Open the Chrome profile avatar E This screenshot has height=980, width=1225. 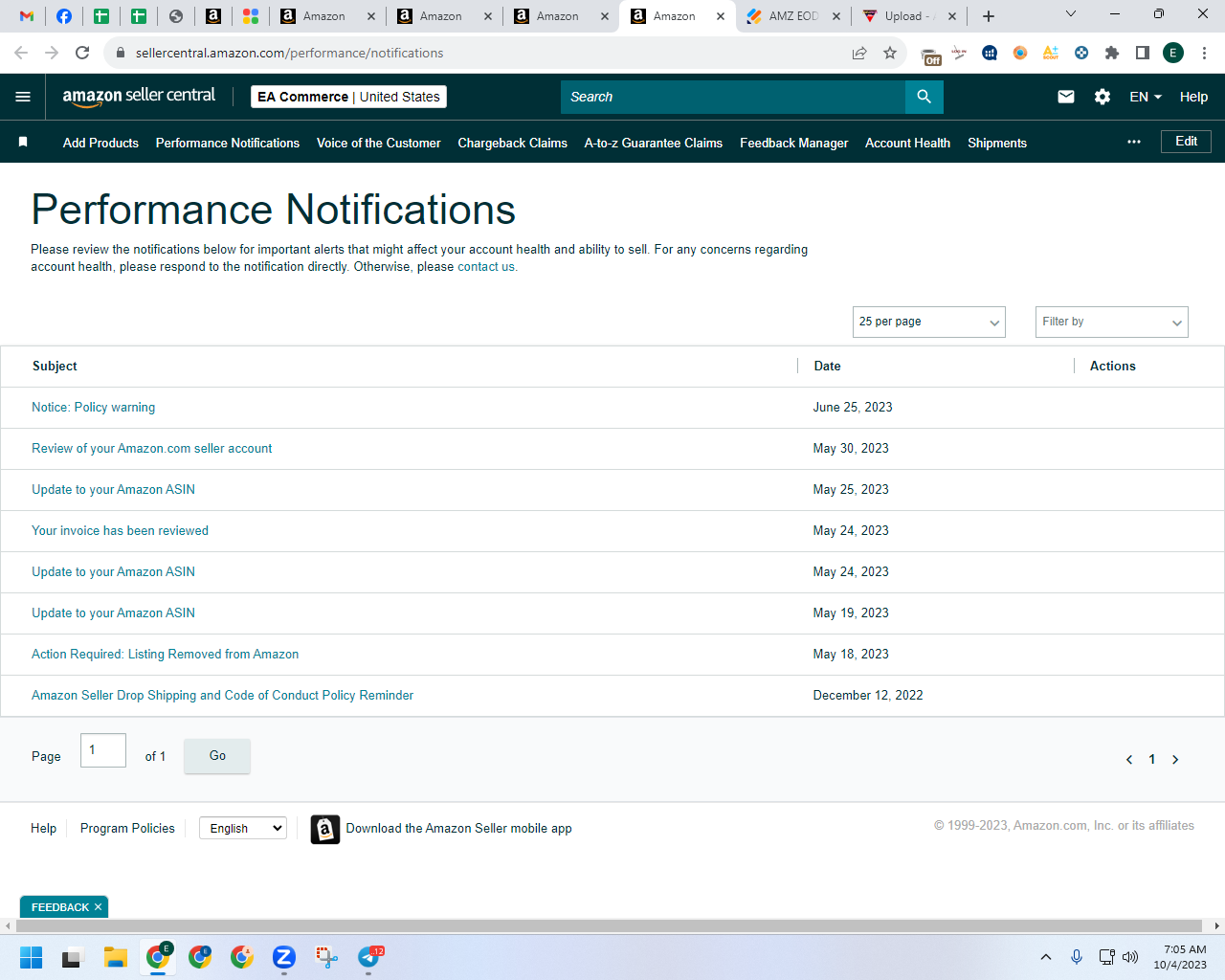pyautogui.click(x=1173, y=53)
